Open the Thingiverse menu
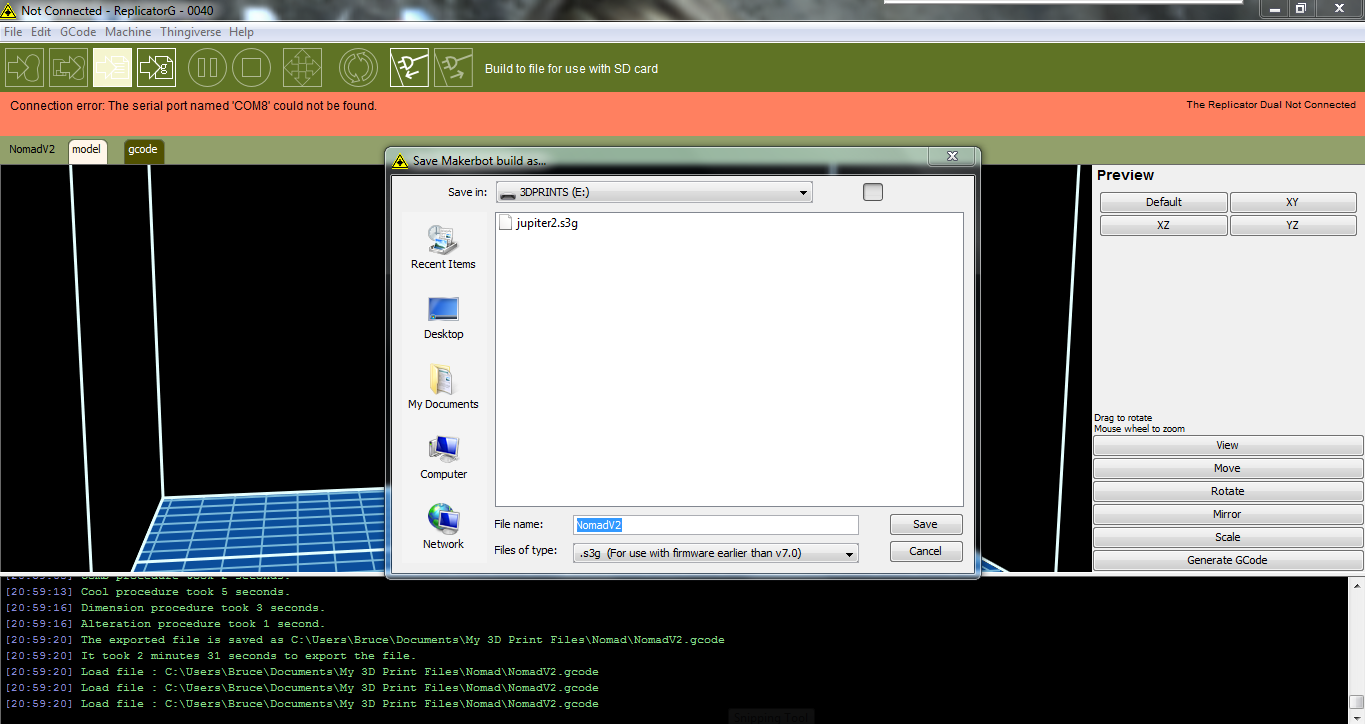This screenshot has height=724, width=1365. pos(191,32)
